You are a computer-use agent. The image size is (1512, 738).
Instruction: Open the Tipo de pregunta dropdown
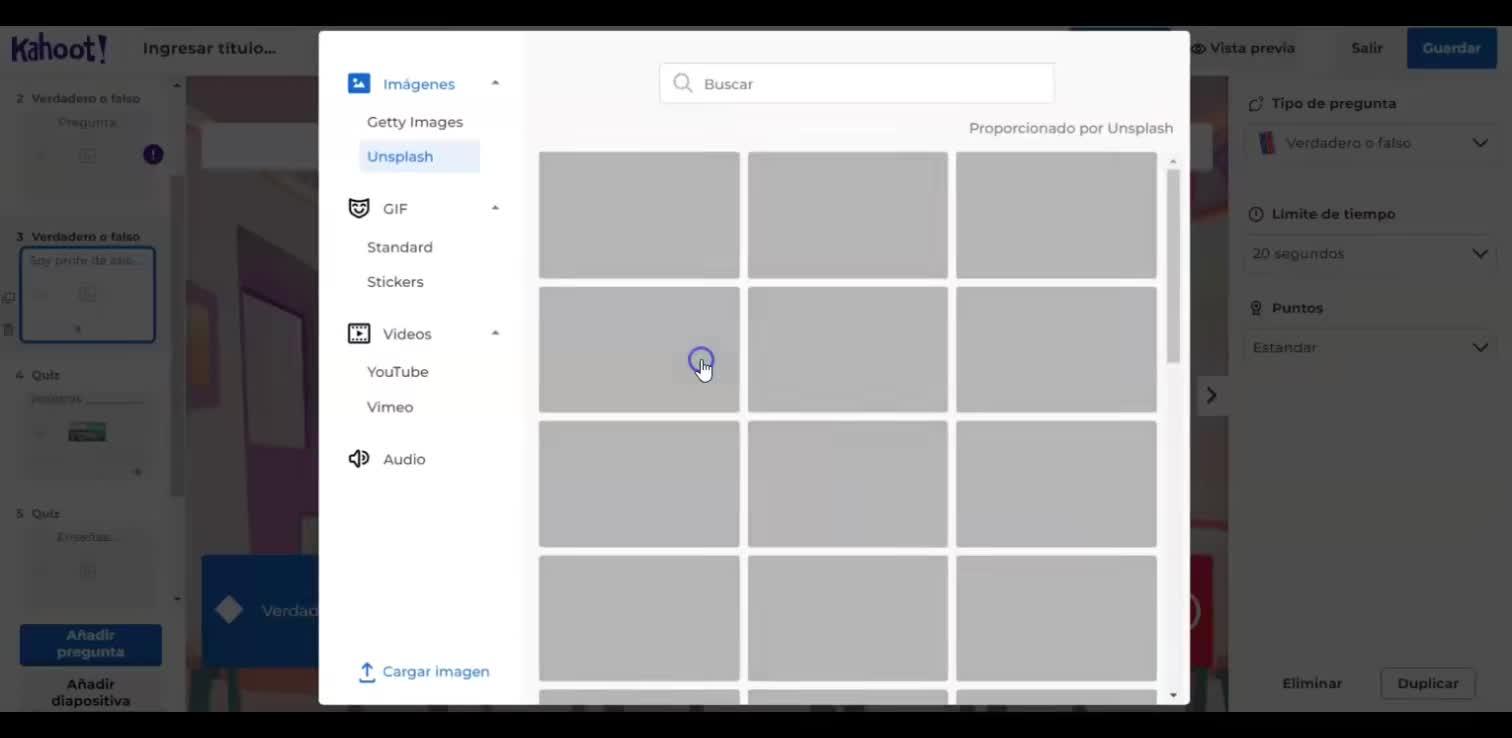pyautogui.click(x=1372, y=143)
